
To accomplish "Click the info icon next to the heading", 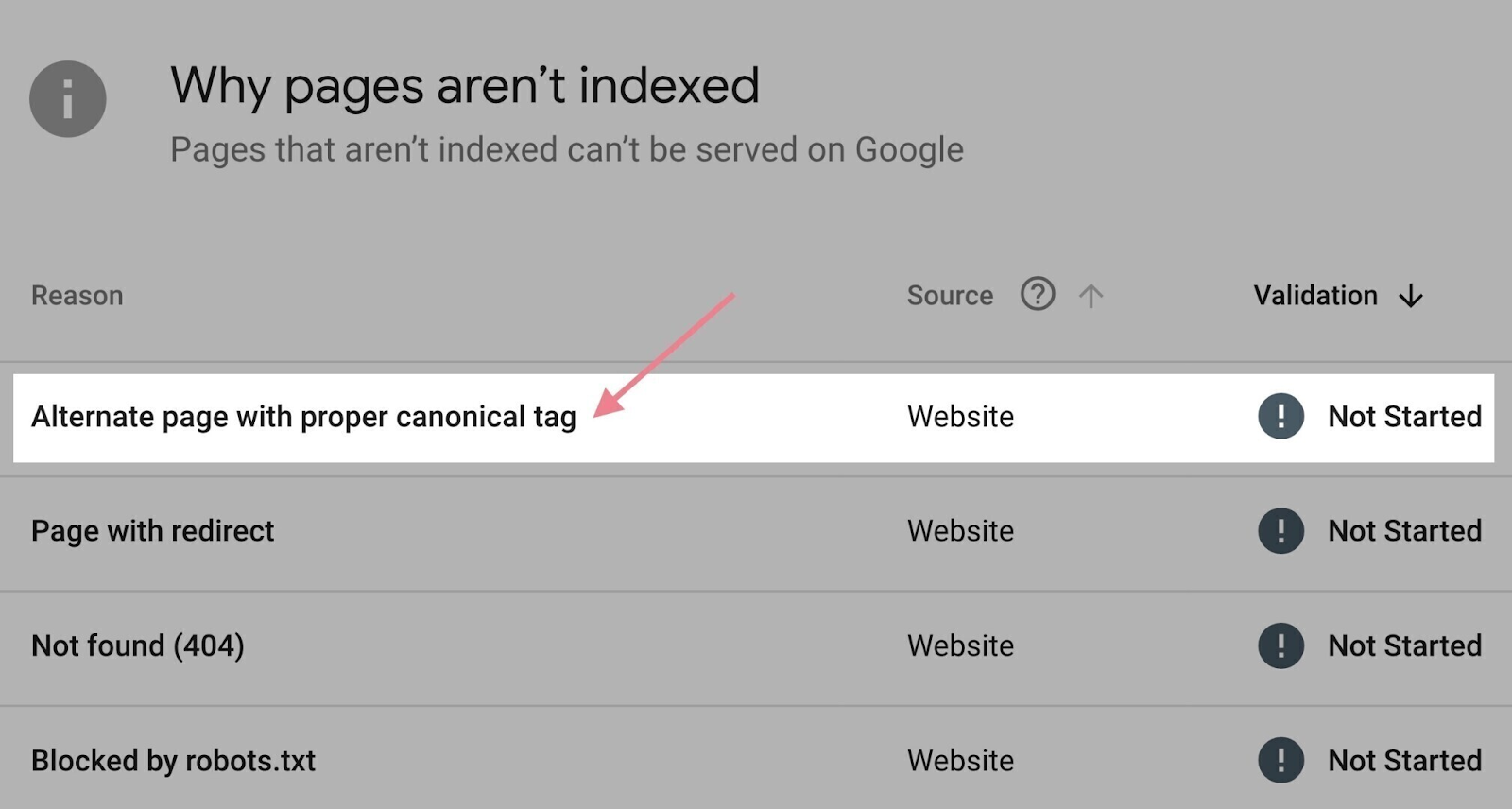I will click(67, 99).
